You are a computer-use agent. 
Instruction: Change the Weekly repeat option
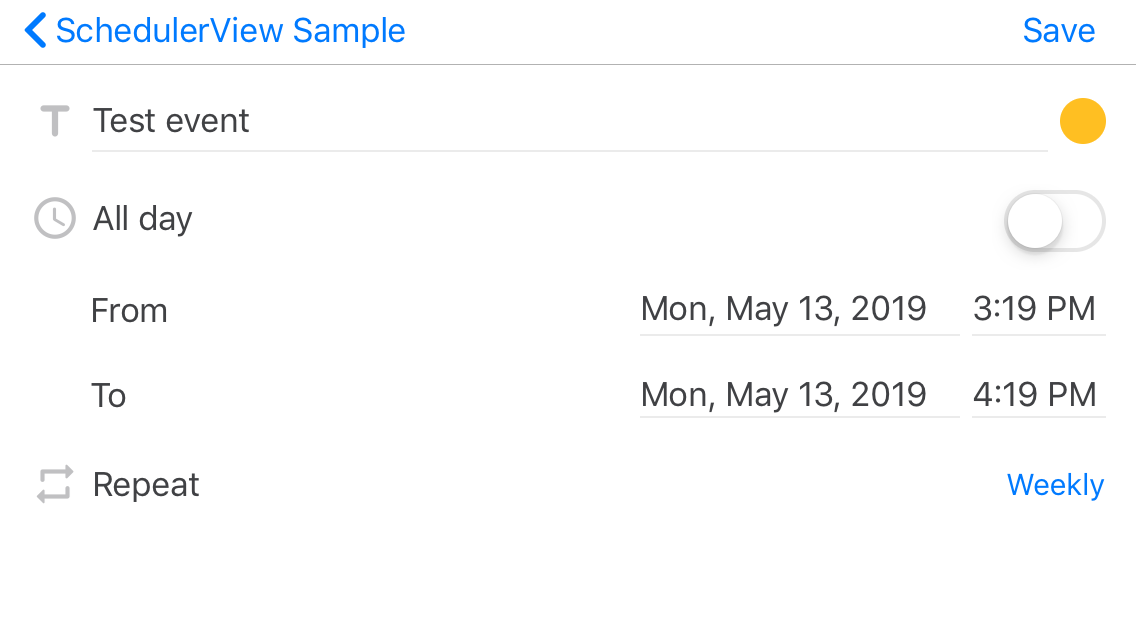point(1055,485)
